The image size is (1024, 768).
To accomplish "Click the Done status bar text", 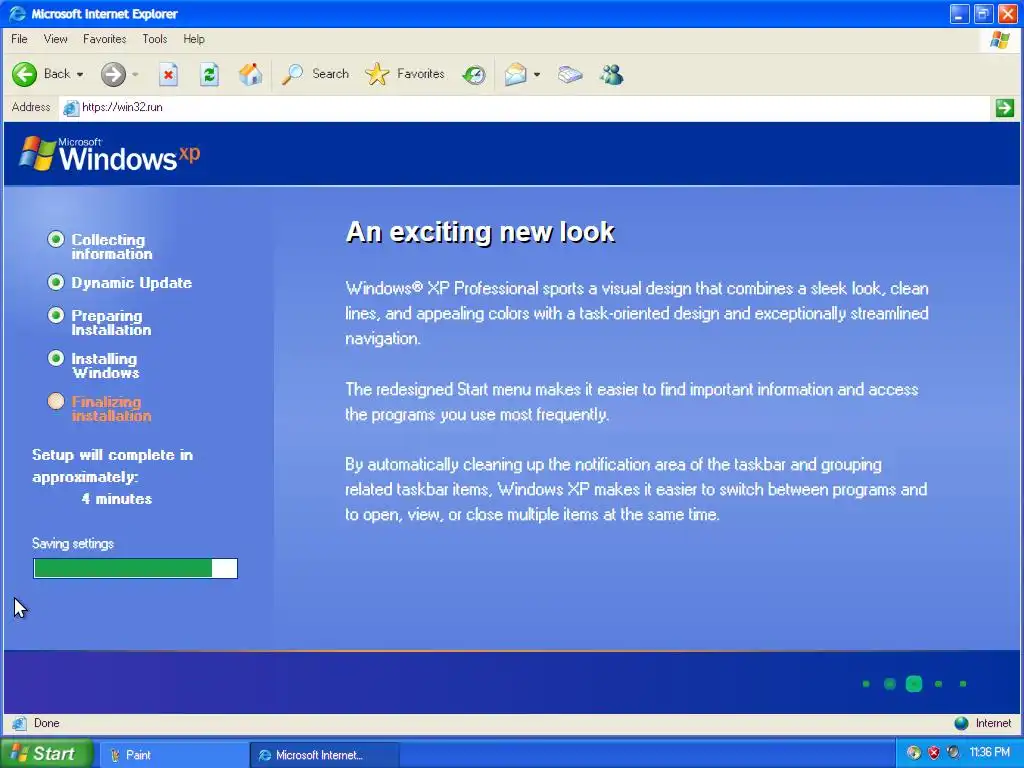I will [x=46, y=723].
